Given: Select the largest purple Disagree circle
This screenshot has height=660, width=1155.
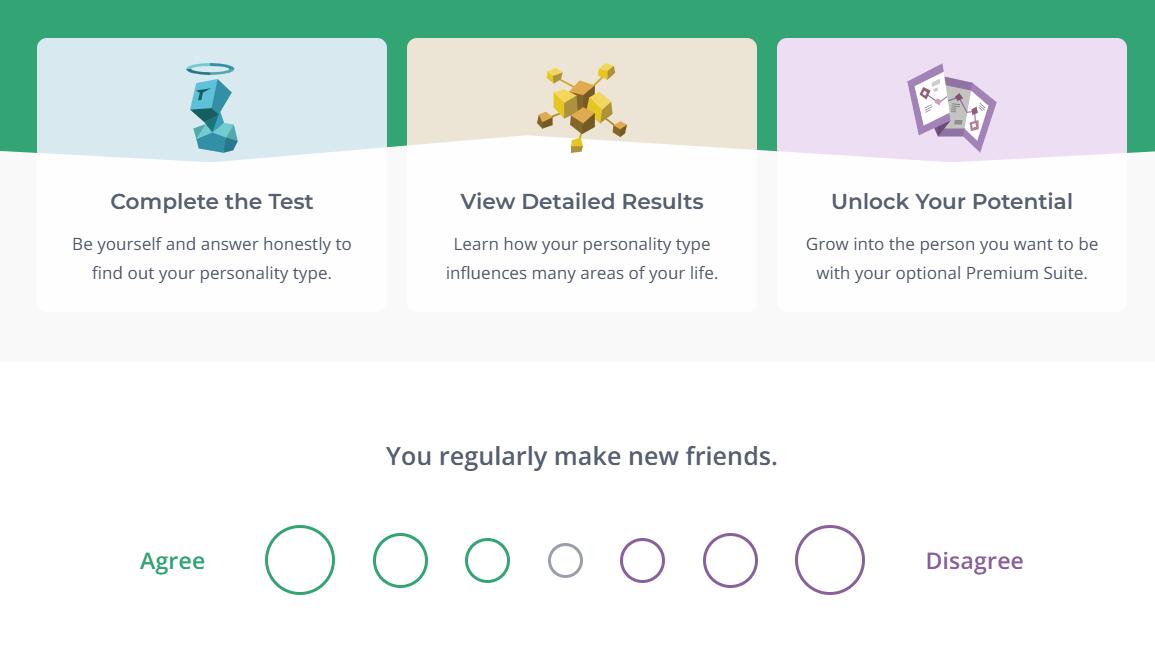Looking at the screenshot, I should click(x=830, y=560).
